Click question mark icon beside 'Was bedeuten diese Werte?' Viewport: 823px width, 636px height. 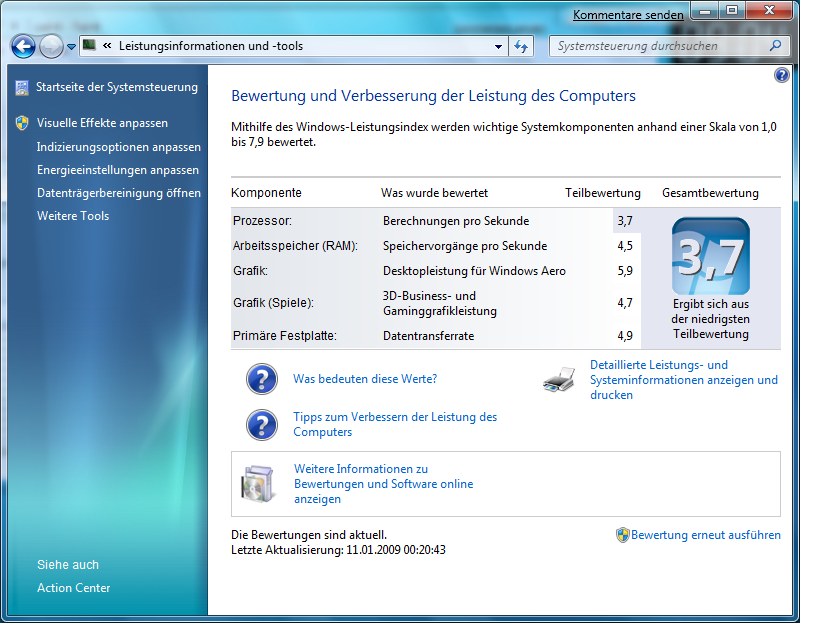point(262,379)
